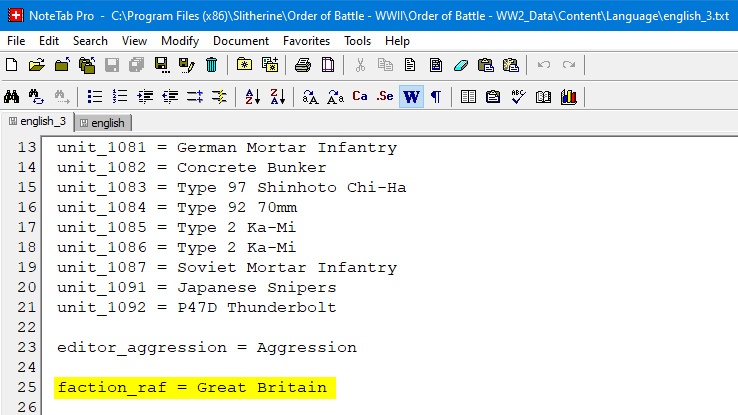The width and height of the screenshot is (738, 415).
Task: Click the .Se sentence case icon
Action: pos(385,96)
